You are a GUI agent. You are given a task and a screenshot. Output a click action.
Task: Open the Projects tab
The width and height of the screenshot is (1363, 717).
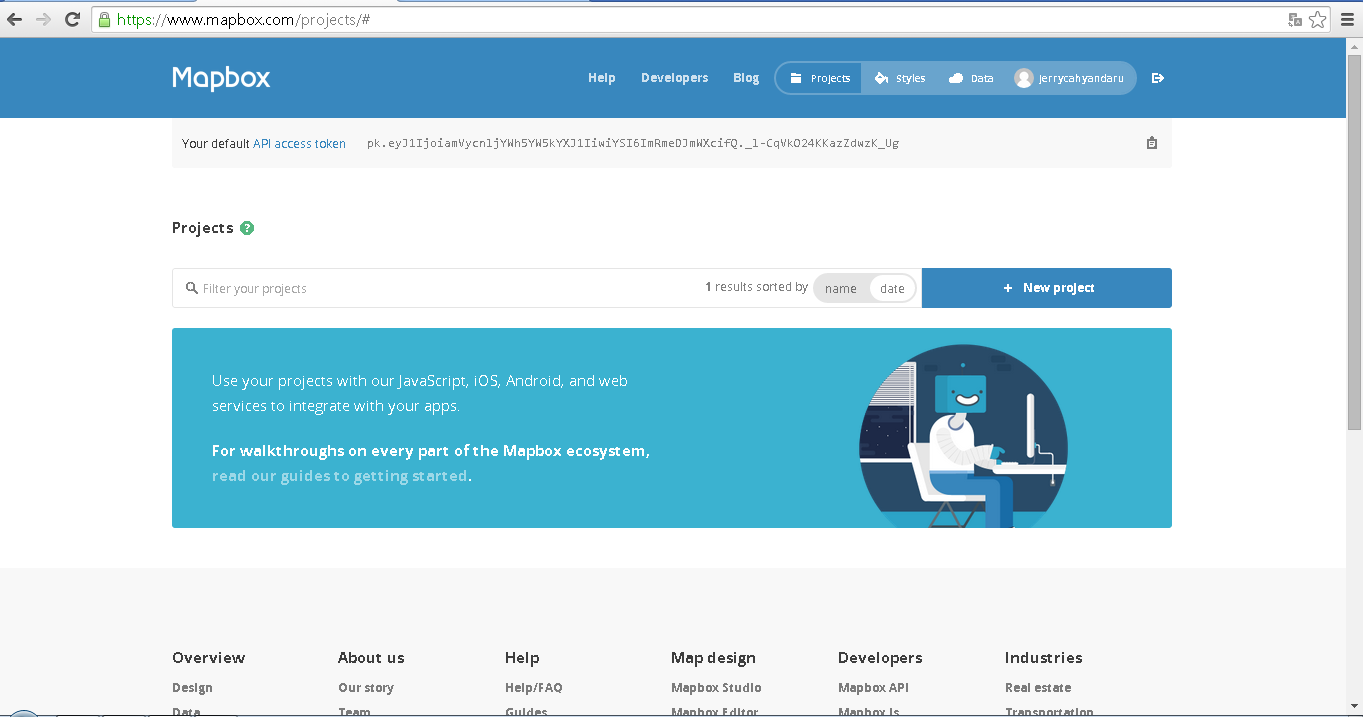[x=819, y=78]
